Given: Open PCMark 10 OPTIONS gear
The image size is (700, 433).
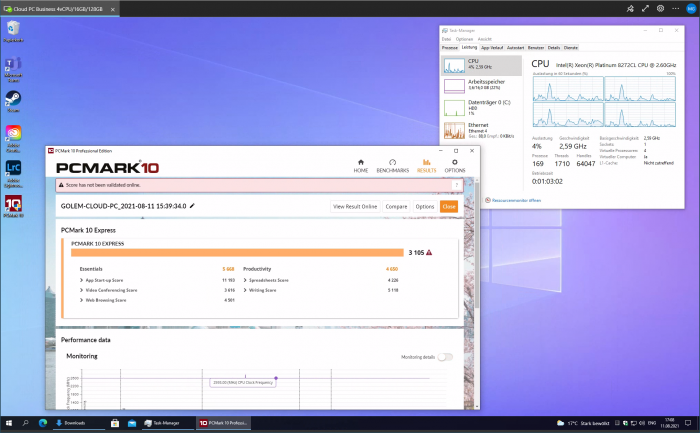Looking at the screenshot, I should [x=454, y=166].
